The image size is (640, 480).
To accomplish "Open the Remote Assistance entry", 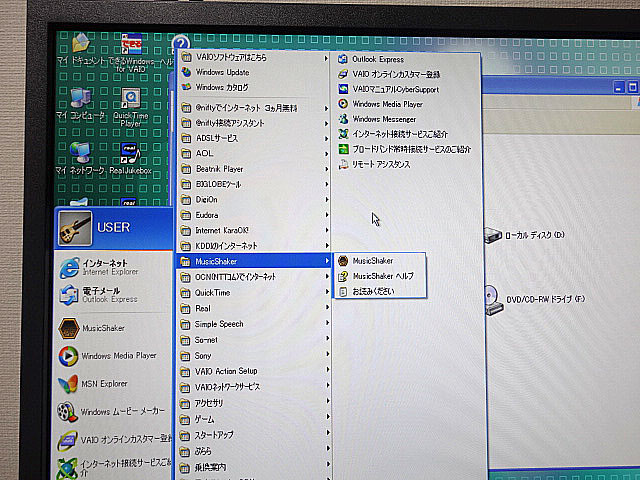I will click(374, 164).
